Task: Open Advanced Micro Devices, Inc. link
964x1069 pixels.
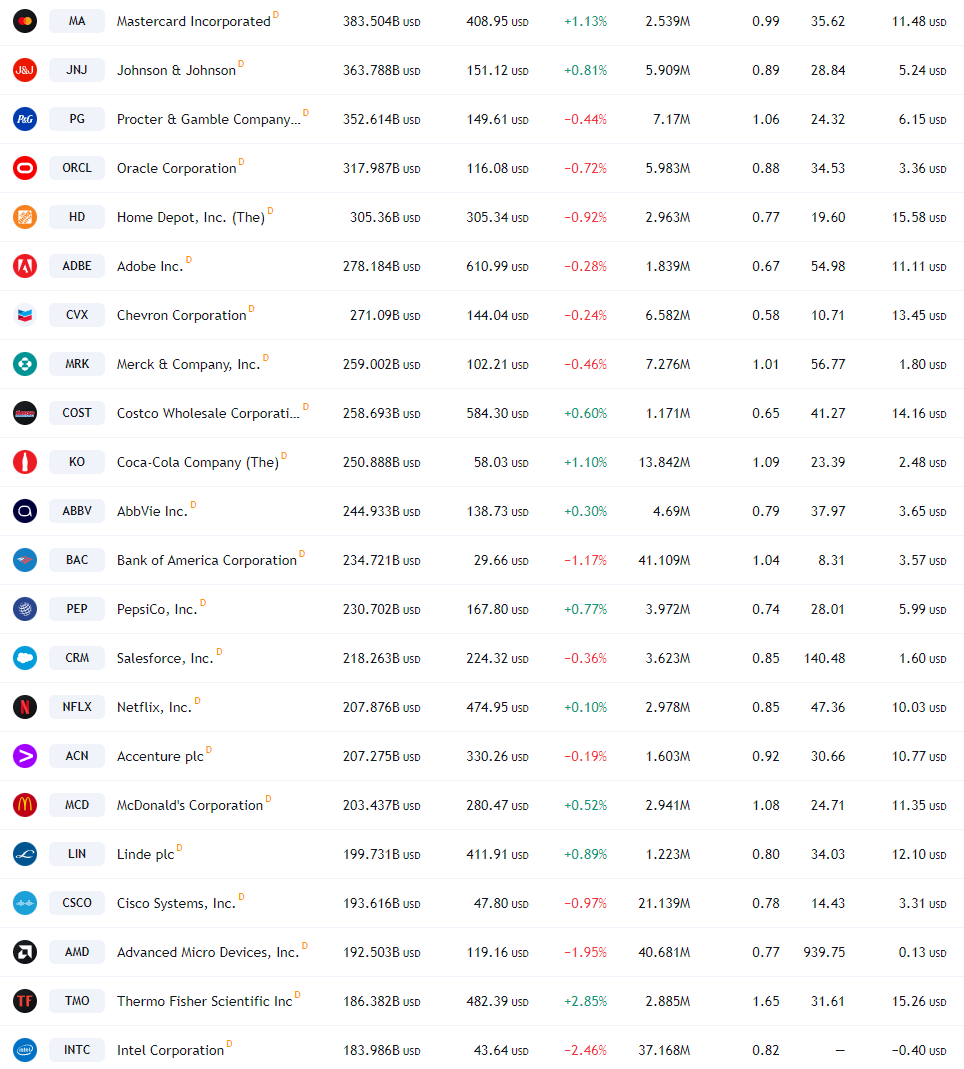Action: [x=208, y=952]
